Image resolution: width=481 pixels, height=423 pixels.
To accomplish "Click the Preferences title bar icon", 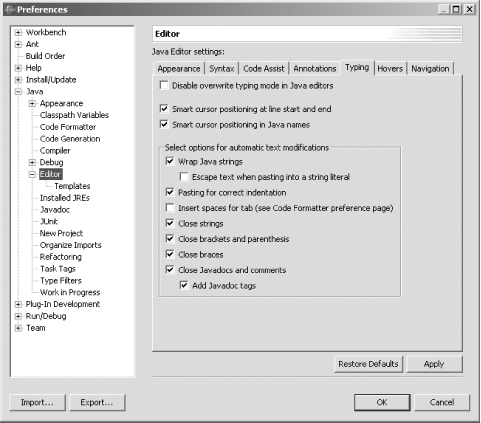I will coord(10,9).
